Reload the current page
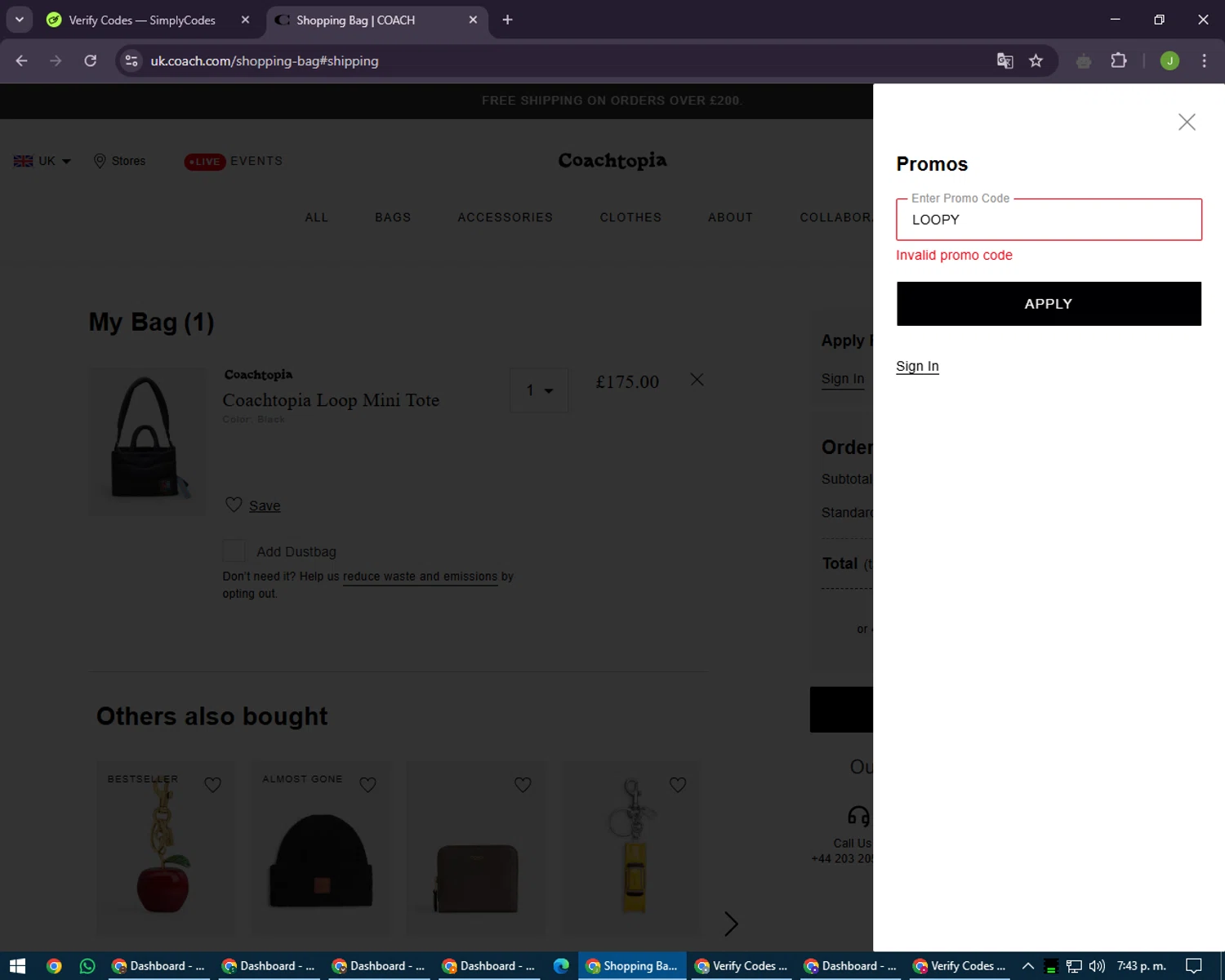1225x980 pixels. click(91, 60)
